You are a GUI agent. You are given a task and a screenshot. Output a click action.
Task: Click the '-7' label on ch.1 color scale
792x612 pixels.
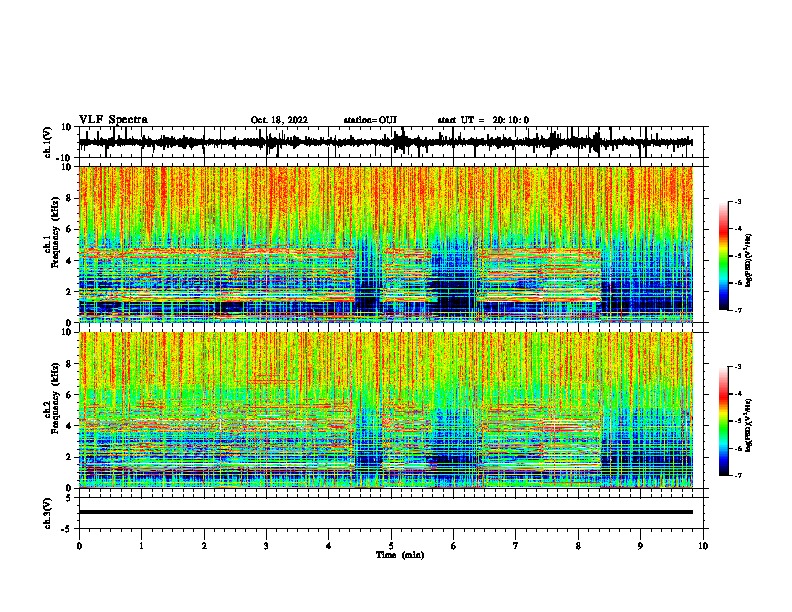point(738,310)
